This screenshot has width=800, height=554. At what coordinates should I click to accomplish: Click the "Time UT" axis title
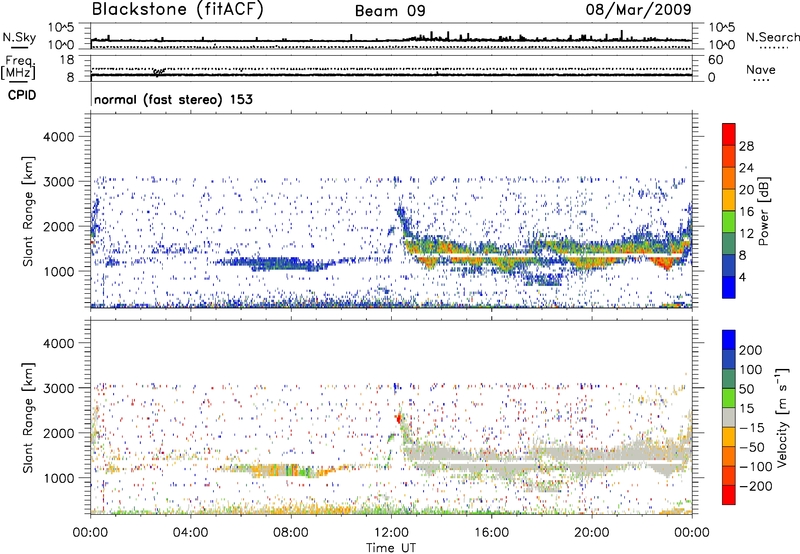[391, 548]
